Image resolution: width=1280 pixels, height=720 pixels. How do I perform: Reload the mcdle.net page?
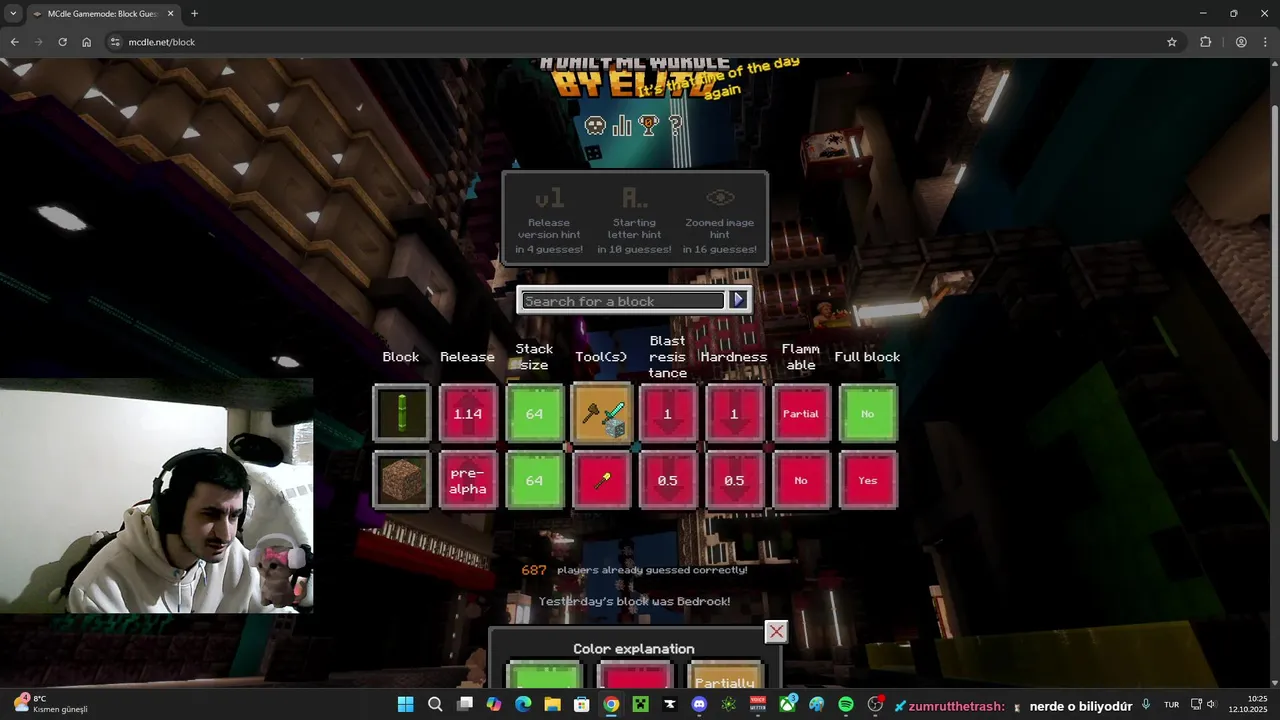coord(62,42)
